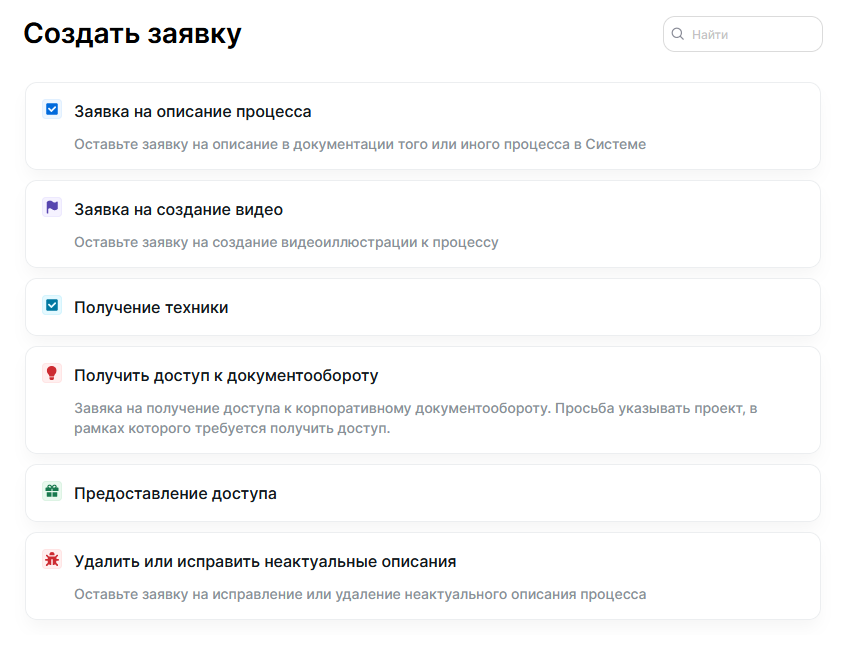The image size is (846, 645).
Task: Click the blue checkbox icon beside "Заявка на описание процесса"
Action: 51,109
